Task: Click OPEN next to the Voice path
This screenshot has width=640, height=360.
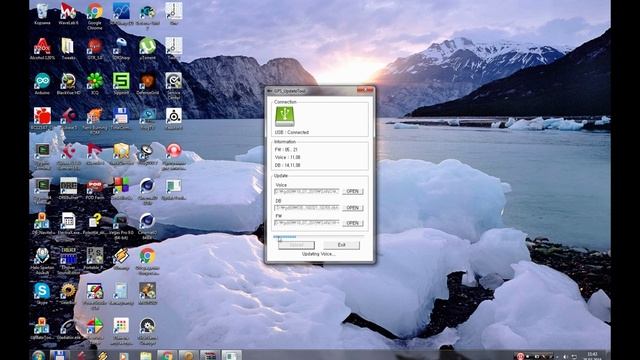Action: [x=353, y=191]
